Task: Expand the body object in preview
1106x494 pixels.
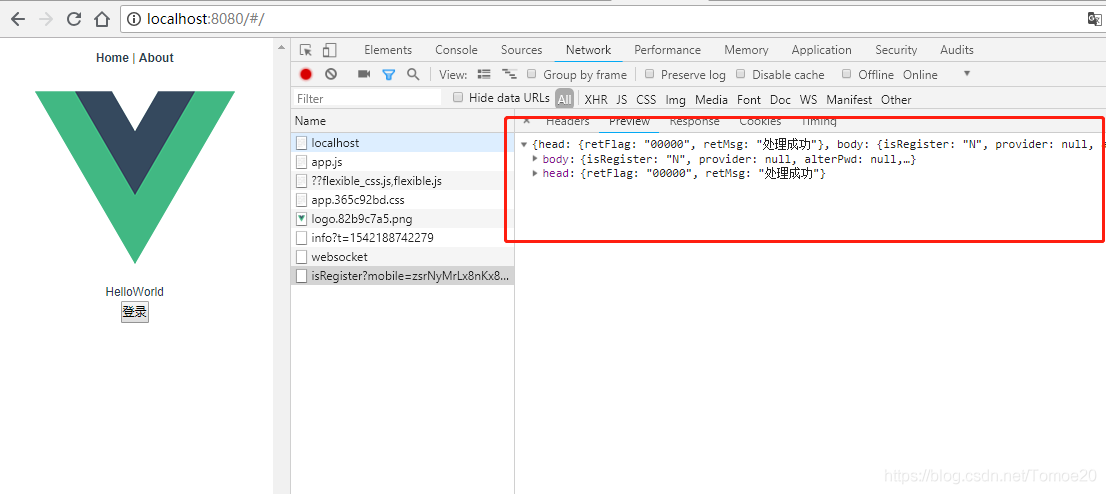Action: [535, 159]
